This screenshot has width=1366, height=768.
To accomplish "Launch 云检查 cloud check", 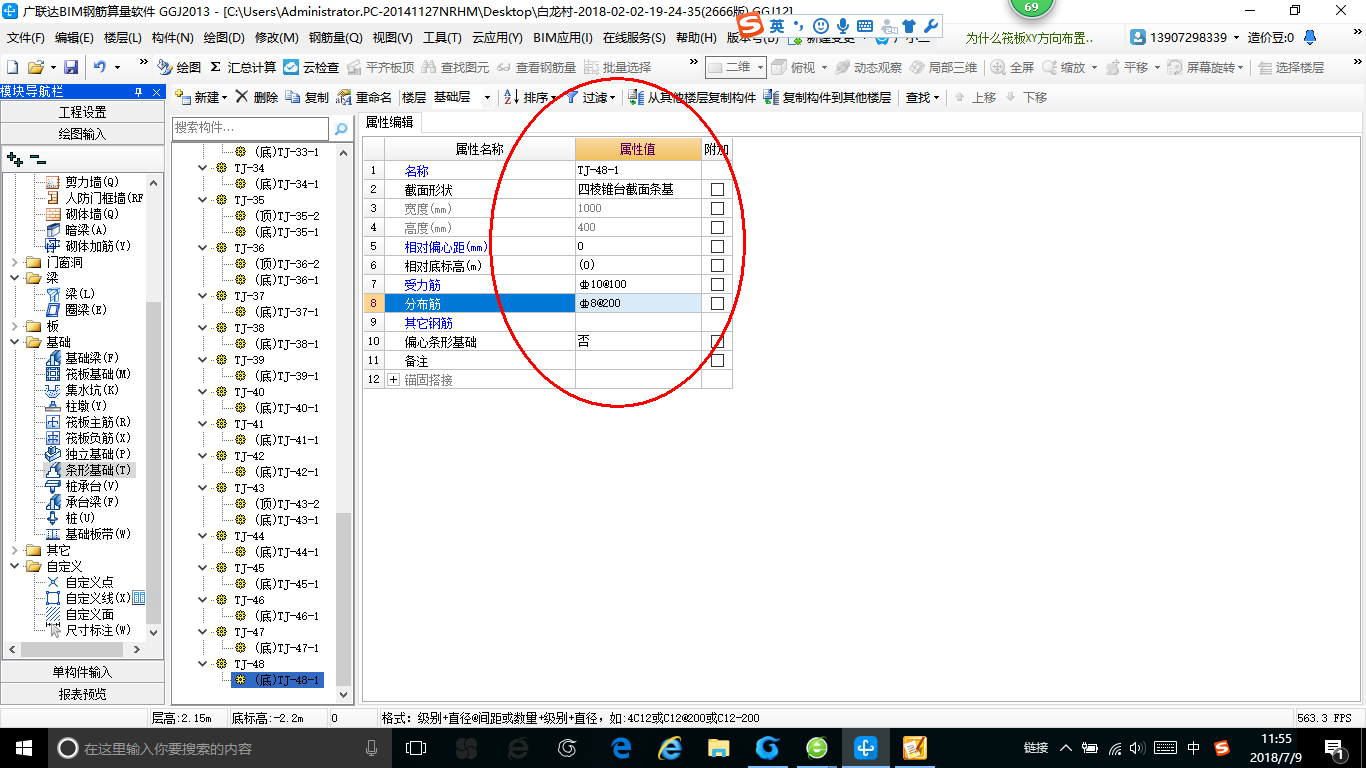I will [x=311, y=67].
